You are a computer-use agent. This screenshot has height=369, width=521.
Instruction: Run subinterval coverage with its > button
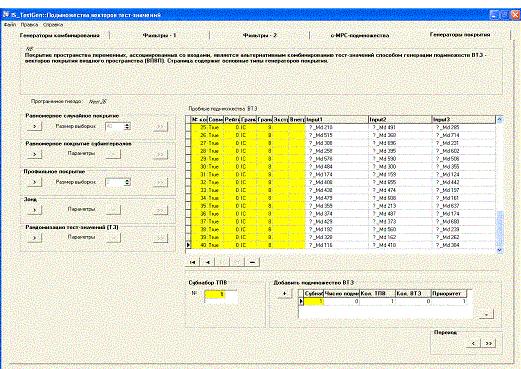tap(34, 154)
